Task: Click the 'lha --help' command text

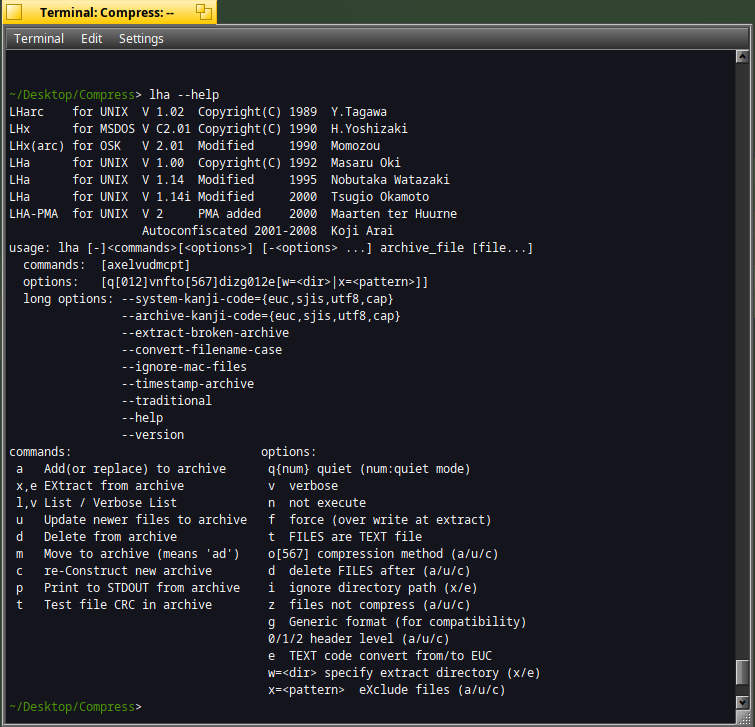Action: pyautogui.click(x=184, y=95)
